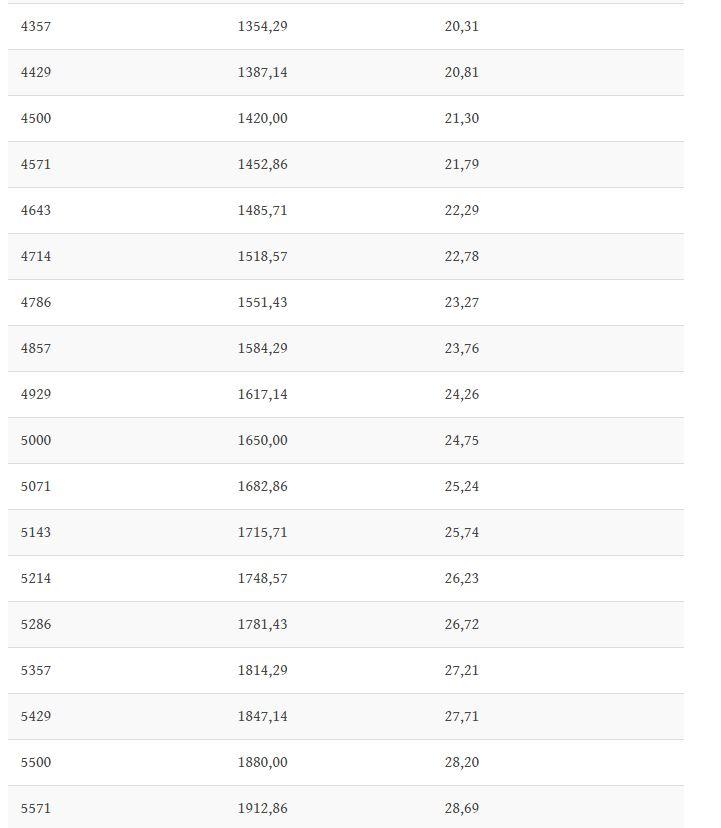721x828 pixels.
Task: Select the 5000 cell
Action: (36, 441)
